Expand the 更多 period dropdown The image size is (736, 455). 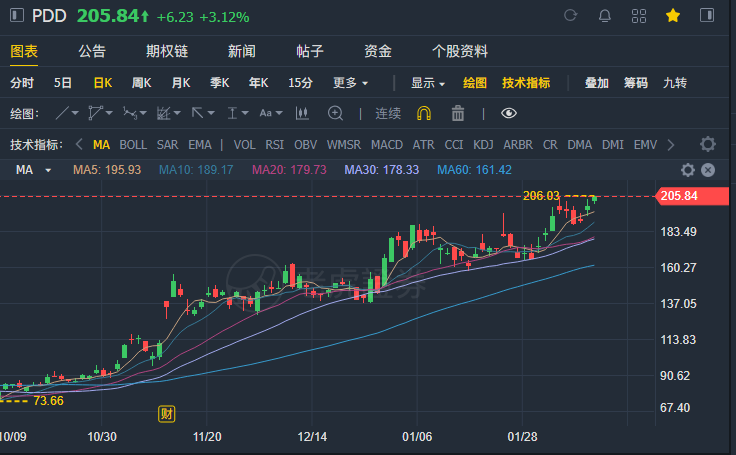pyautogui.click(x=350, y=83)
